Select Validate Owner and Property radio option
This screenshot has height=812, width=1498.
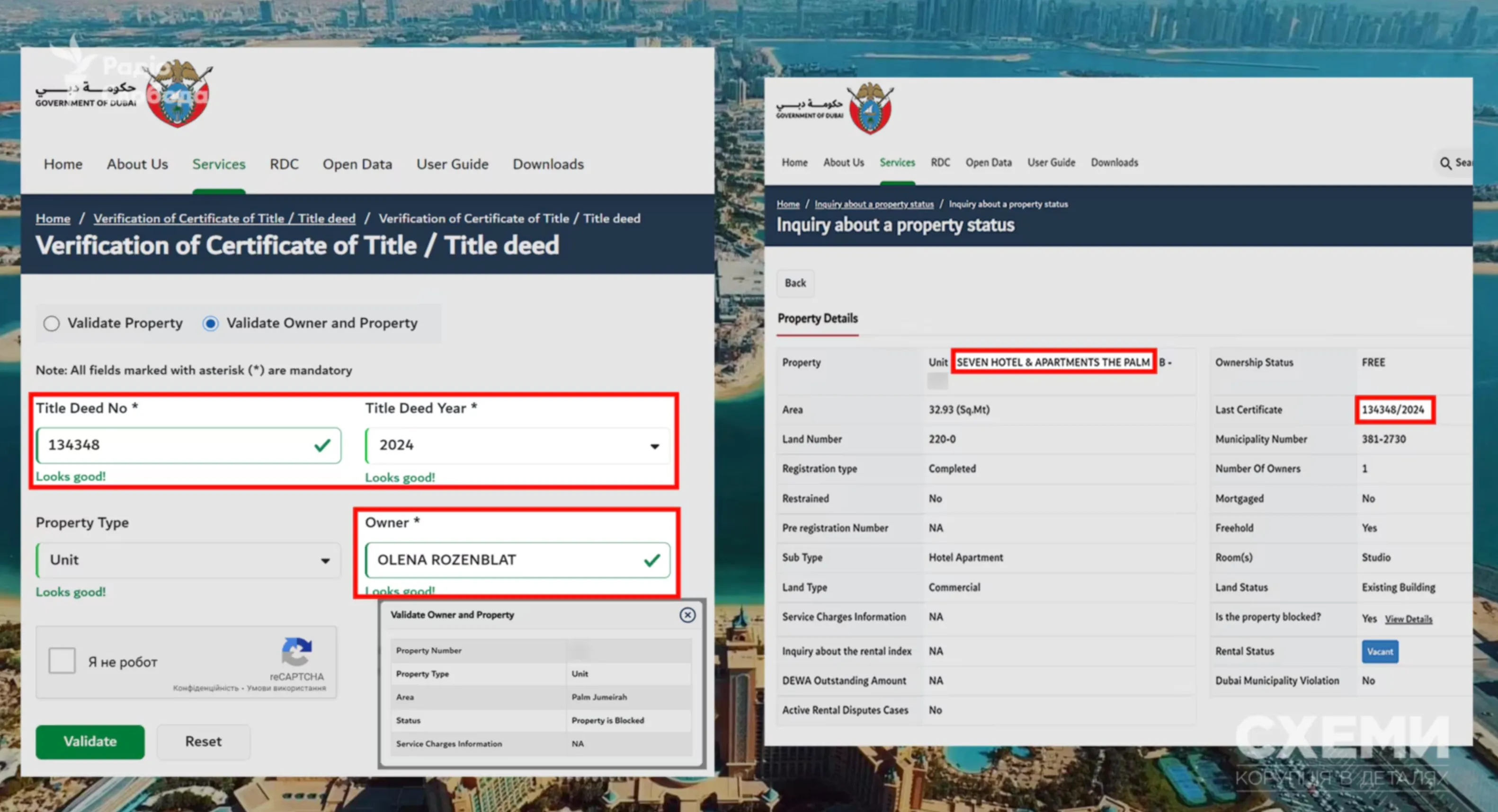coord(211,323)
